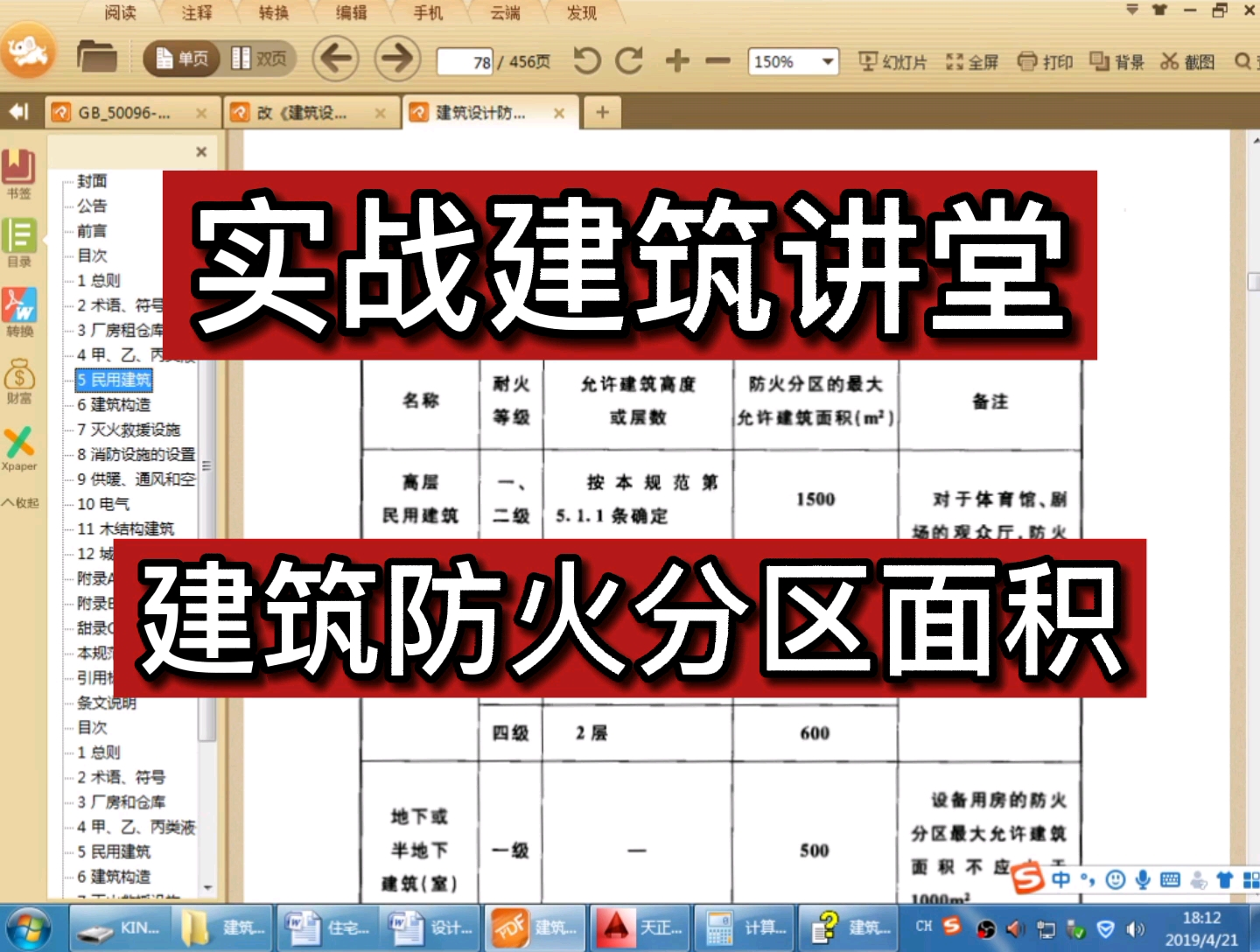Click the undo arrow button
1260x952 pixels.
click(586, 59)
